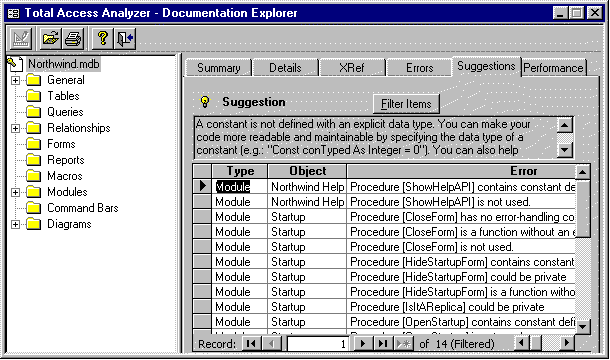Open a database with folder icon

51,38
